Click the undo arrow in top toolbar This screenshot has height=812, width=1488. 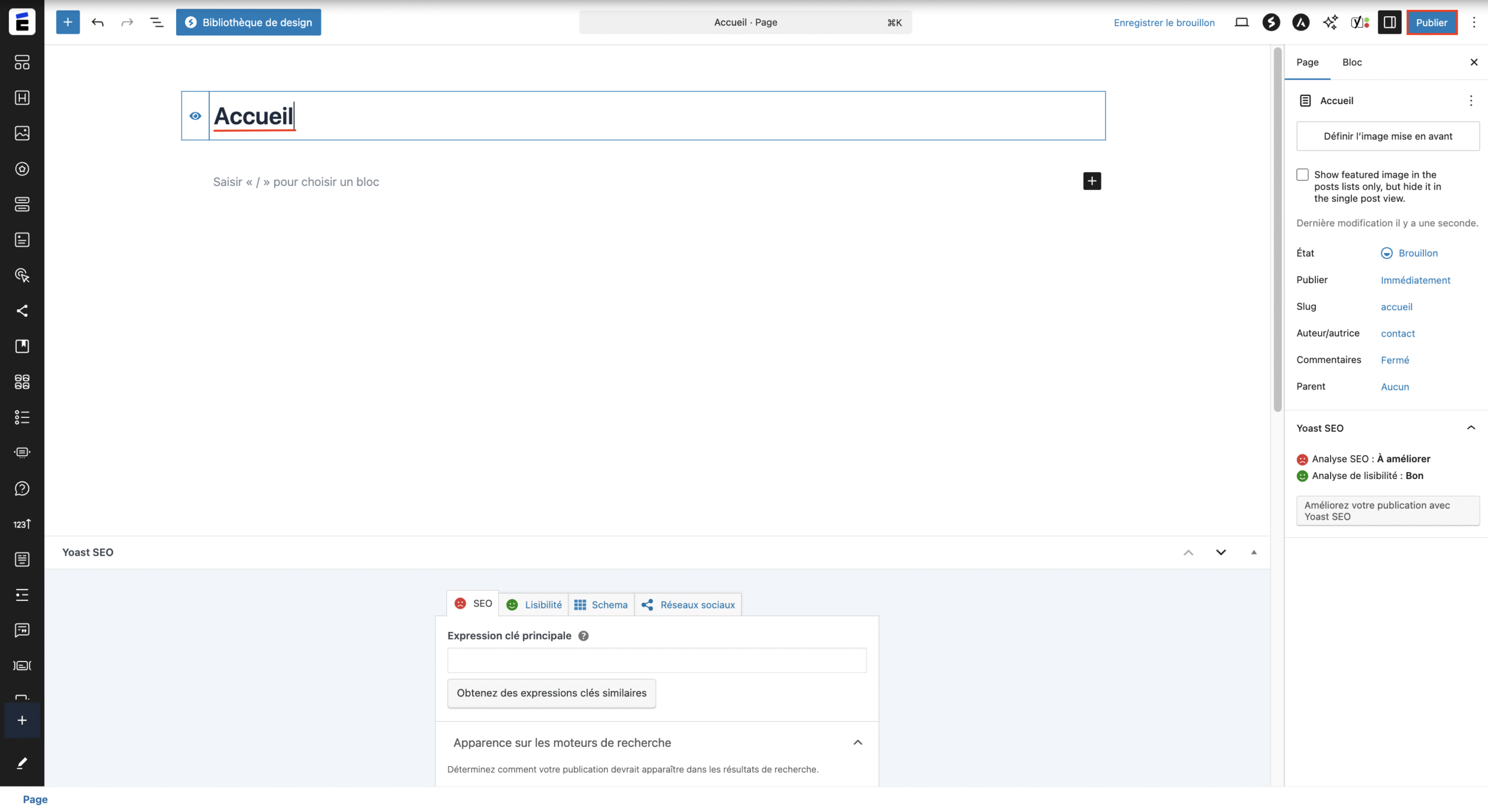98,22
